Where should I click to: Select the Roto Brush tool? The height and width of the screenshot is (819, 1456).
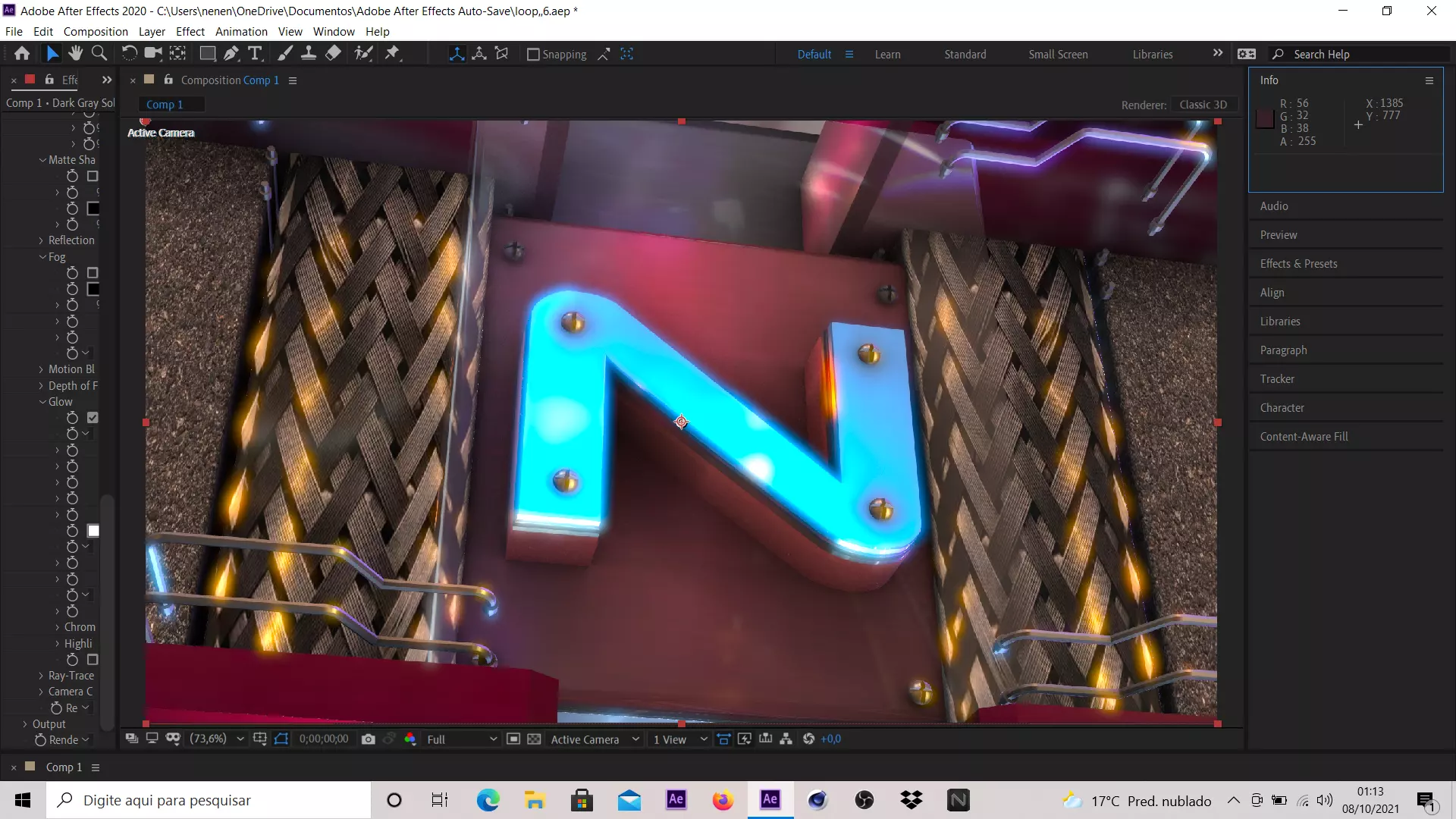(x=364, y=54)
